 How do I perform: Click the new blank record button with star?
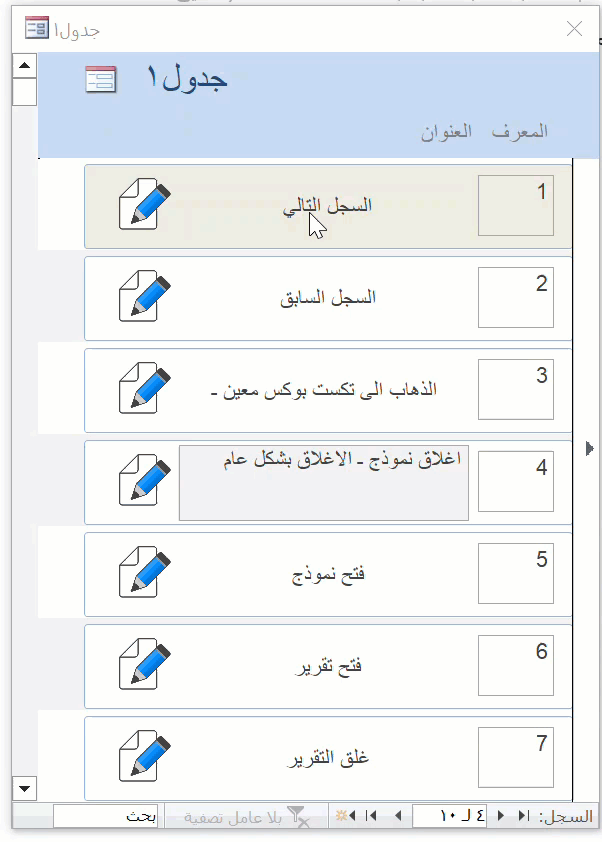click(x=346, y=816)
